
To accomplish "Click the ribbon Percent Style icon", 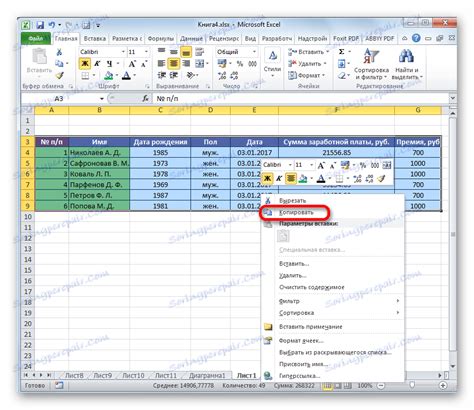I will (x=240, y=63).
